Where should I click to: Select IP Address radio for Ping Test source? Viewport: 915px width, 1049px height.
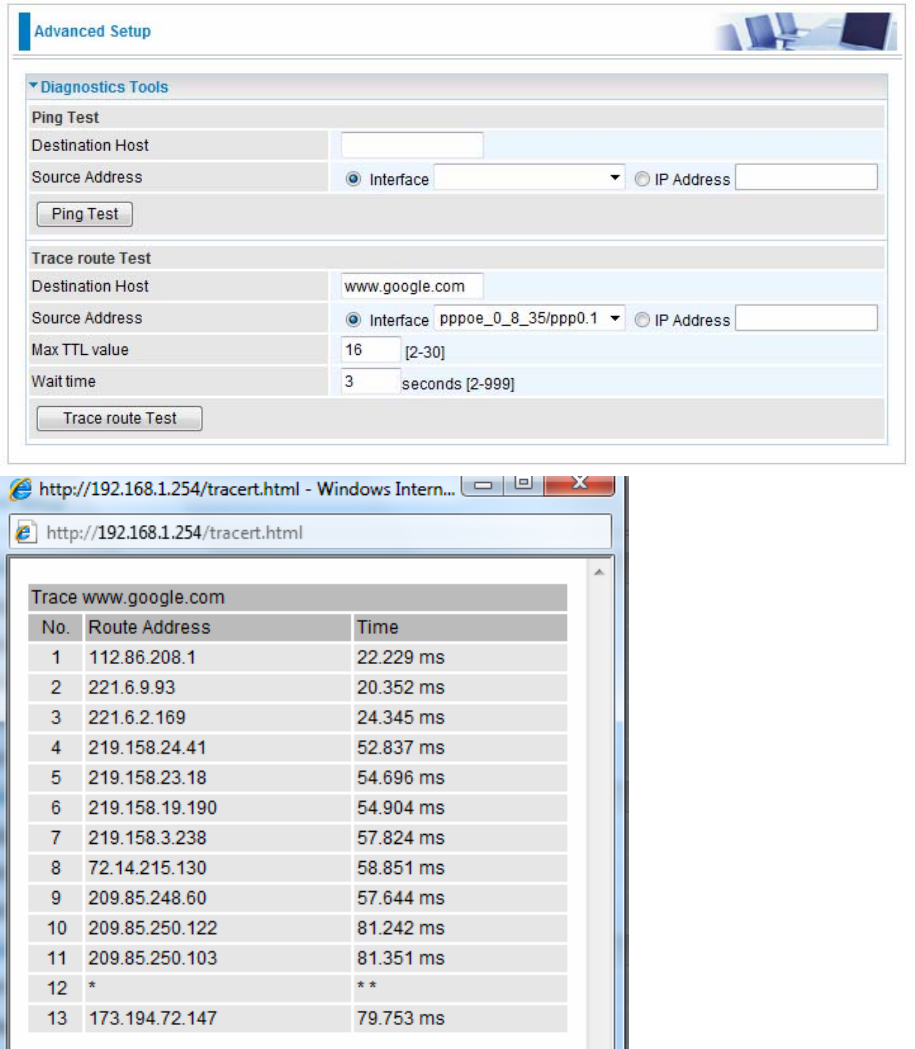(642, 179)
